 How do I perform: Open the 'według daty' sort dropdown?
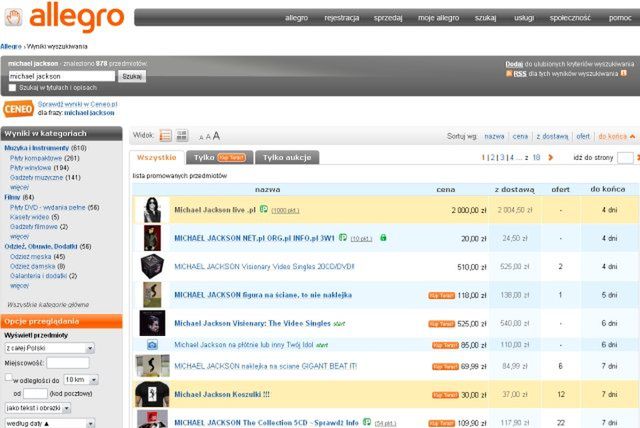tap(49, 423)
